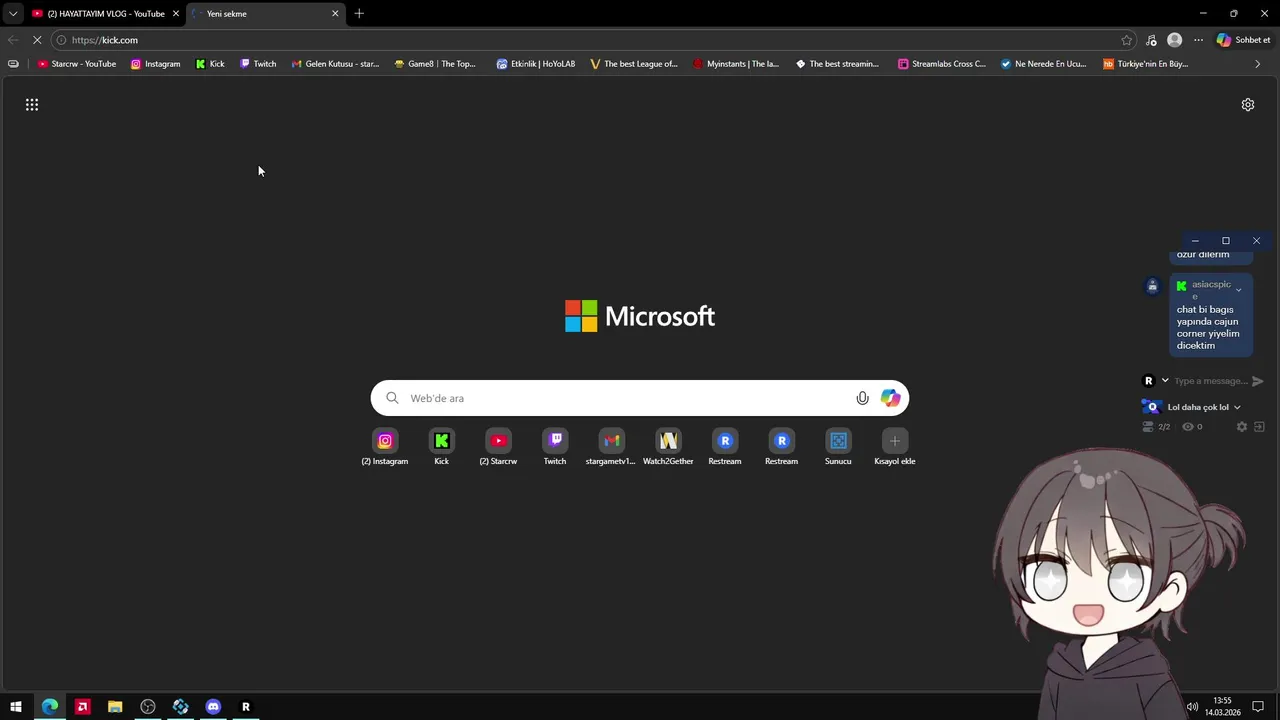Screen dimensions: 1280x720
Task: Open Etkinlik HoYoLAB bookmark
Action: tap(536, 64)
